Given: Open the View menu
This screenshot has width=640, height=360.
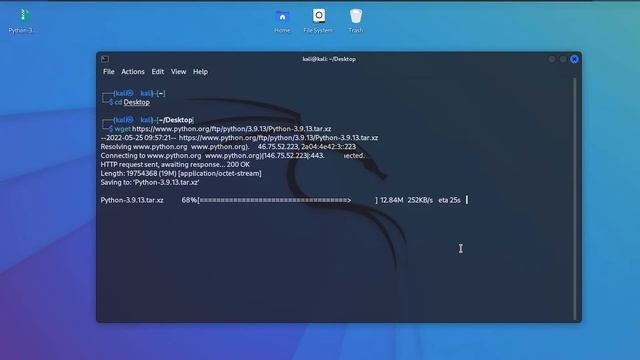Looking at the screenshot, I should [178, 72].
